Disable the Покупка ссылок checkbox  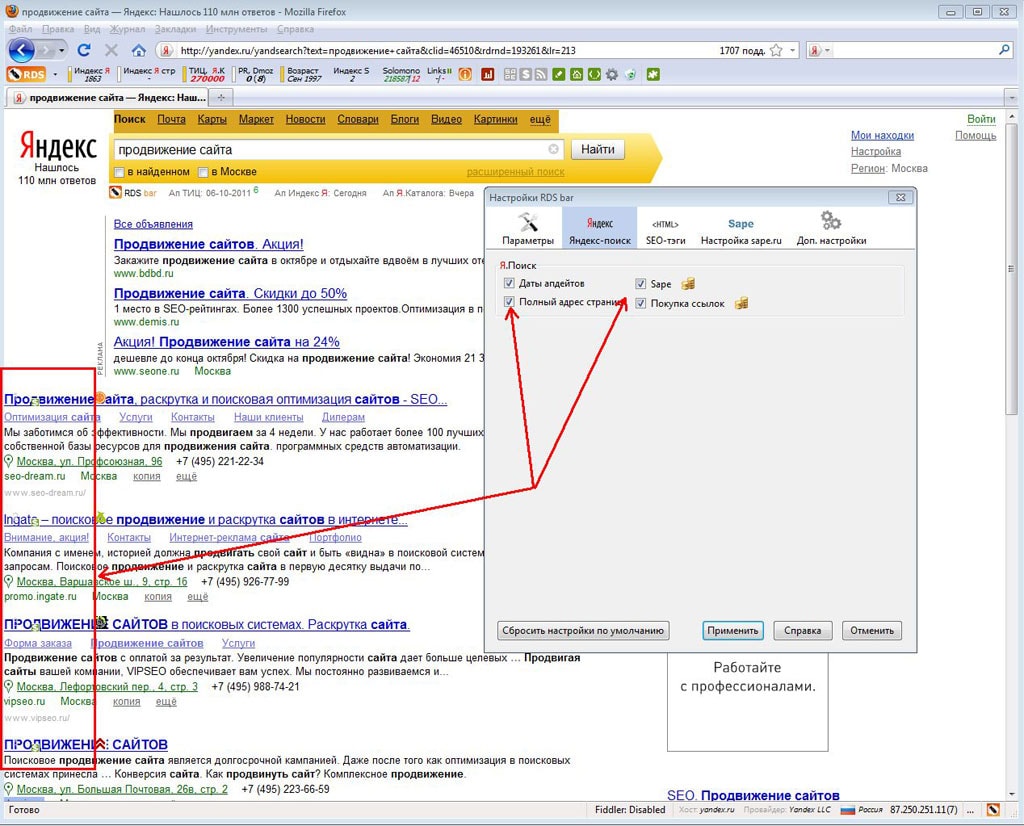pyautogui.click(x=641, y=303)
